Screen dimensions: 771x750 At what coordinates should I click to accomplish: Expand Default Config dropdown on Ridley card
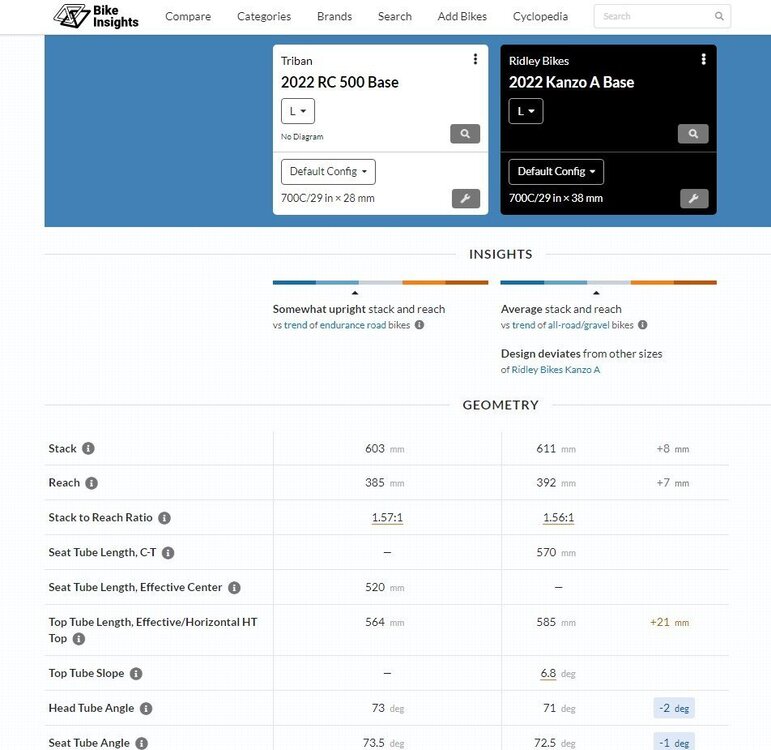tap(556, 171)
